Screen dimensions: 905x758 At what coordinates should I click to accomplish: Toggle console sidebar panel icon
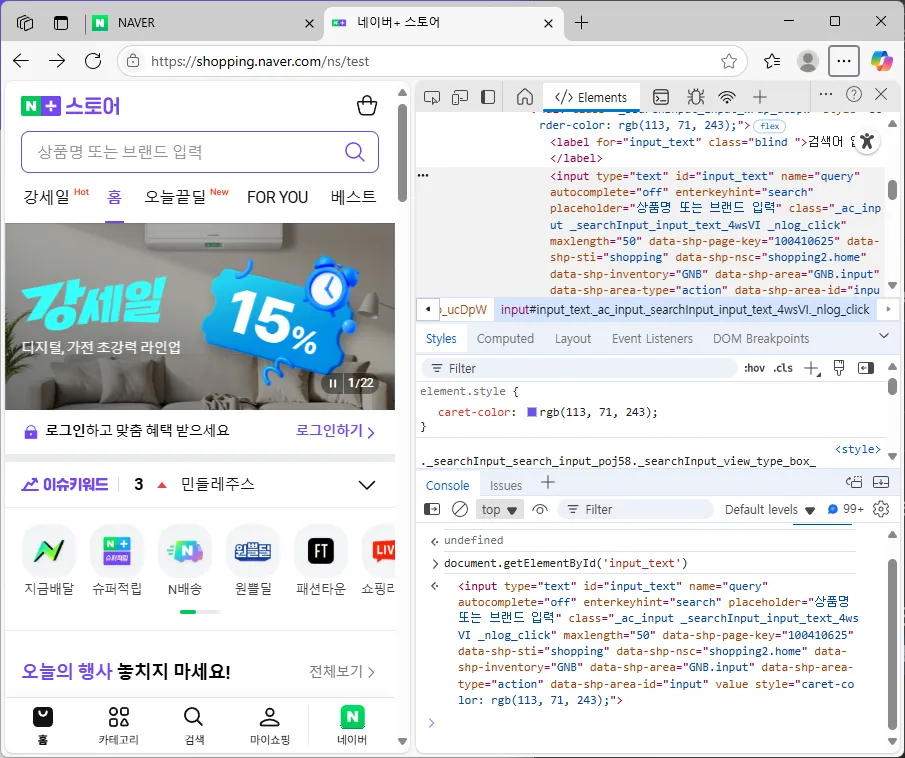pos(432,509)
